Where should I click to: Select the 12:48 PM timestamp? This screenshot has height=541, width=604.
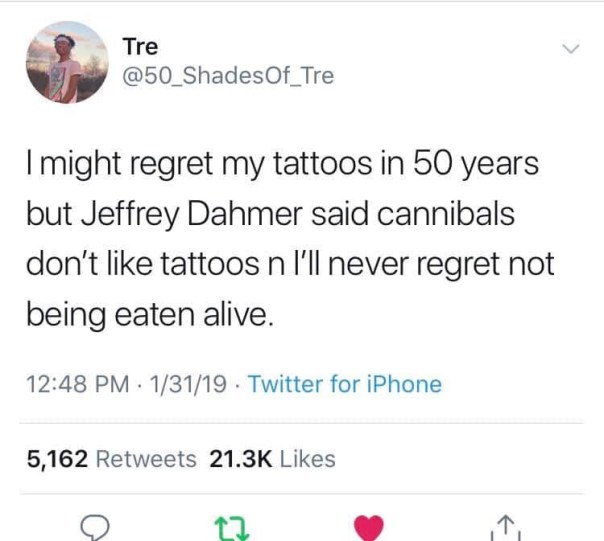[x=78, y=384]
